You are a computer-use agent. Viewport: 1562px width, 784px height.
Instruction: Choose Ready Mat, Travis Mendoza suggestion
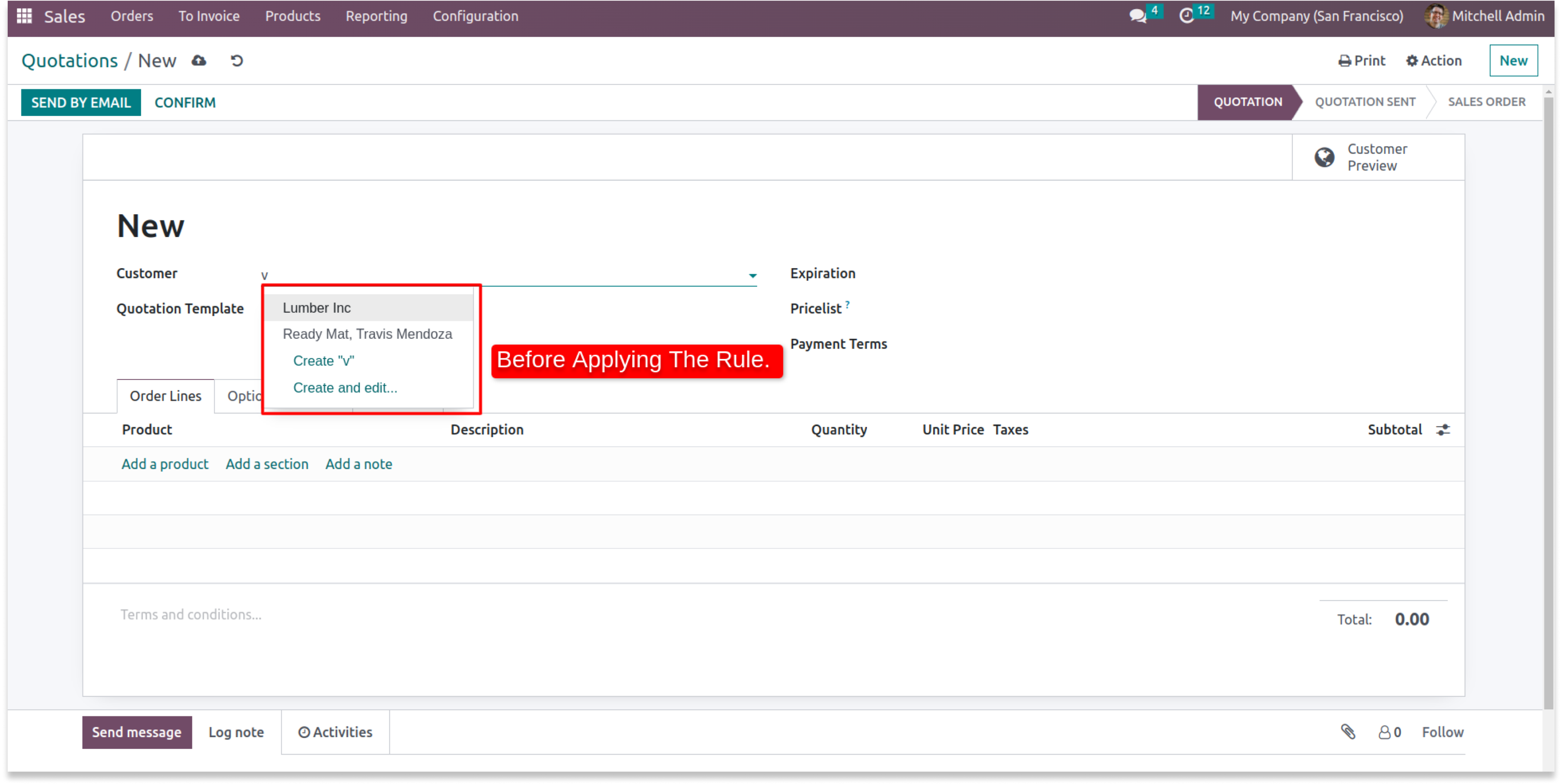tap(369, 334)
